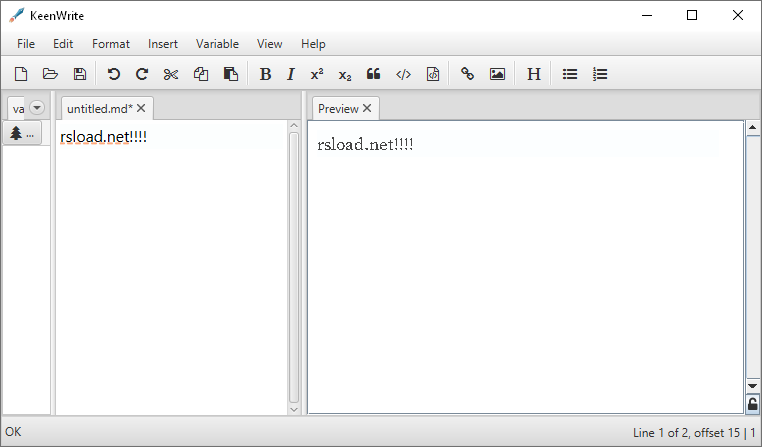Open a file using folder icon
Screen dimensions: 762x447
pos(50,74)
